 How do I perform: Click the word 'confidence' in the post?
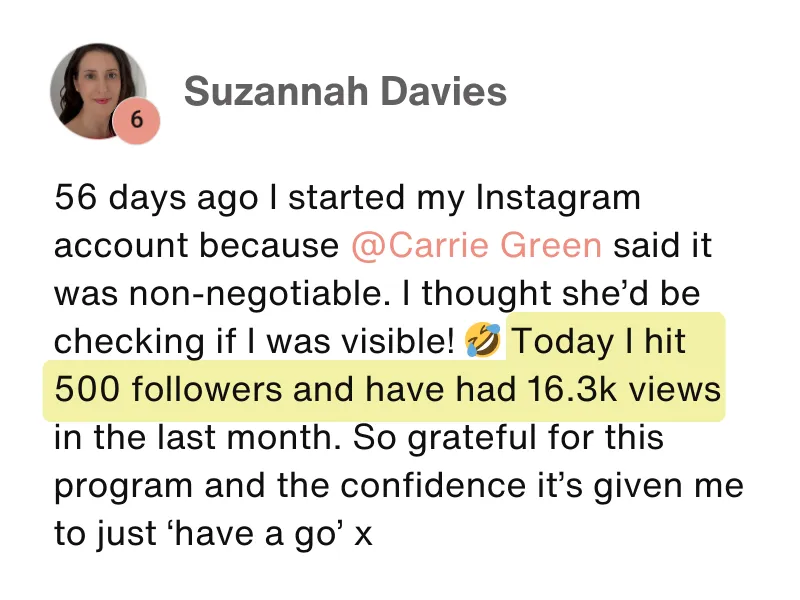coord(433,485)
